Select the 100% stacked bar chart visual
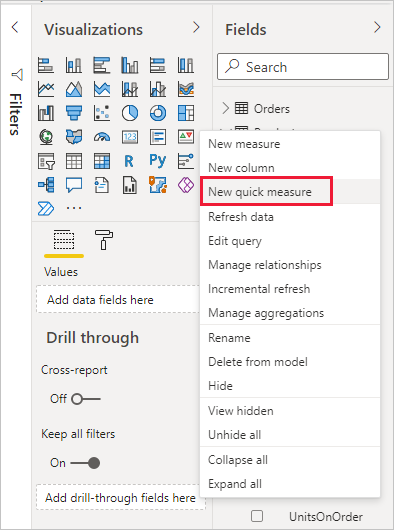This screenshot has height=530, width=394. tap(158, 65)
